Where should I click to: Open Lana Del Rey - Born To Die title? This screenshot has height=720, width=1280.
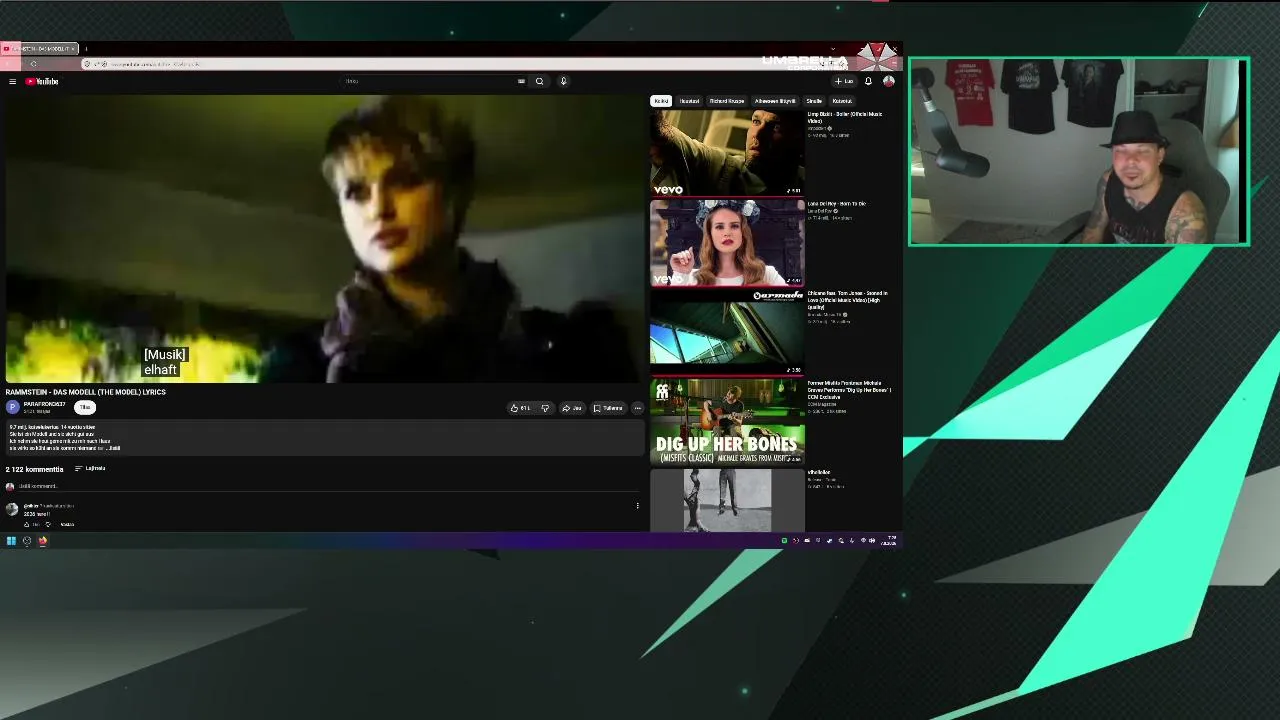tap(837, 204)
